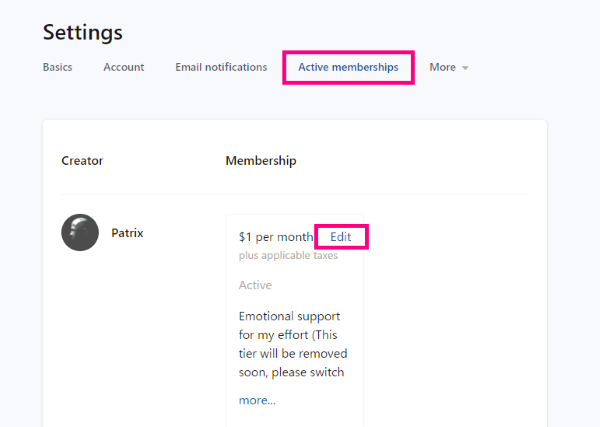
Task: Edit the $1 per month membership
Action: pyautogui.click(x=341, y=237)
